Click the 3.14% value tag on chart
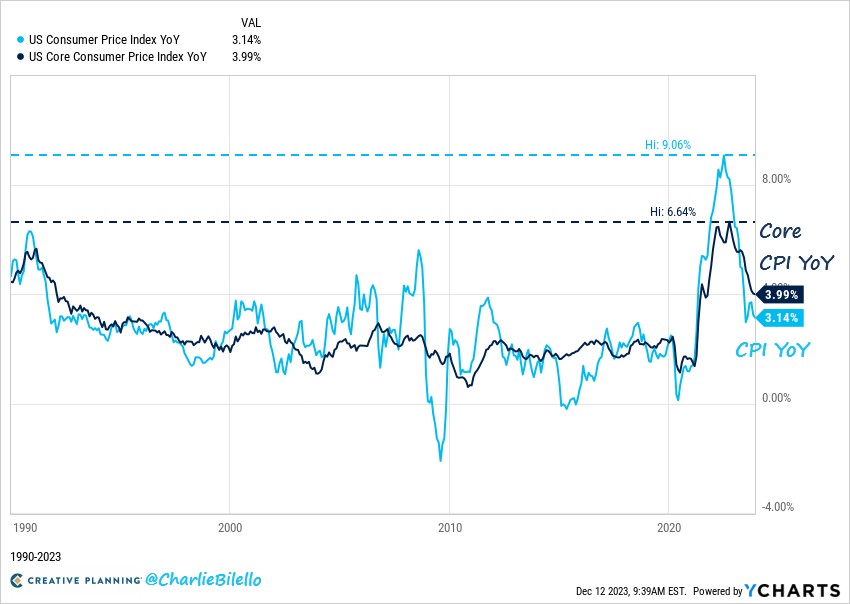850x604 pixels. coord(781,318)
